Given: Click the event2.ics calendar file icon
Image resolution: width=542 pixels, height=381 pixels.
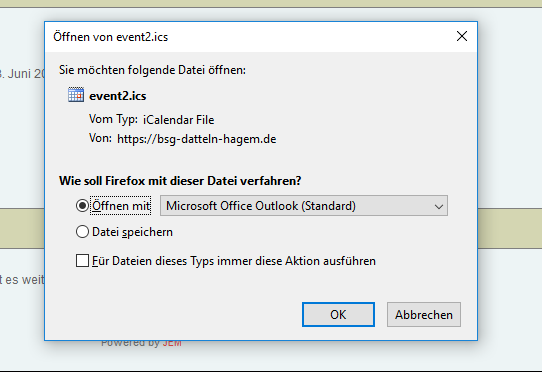Looking at the screenshot, I should 76,95.
